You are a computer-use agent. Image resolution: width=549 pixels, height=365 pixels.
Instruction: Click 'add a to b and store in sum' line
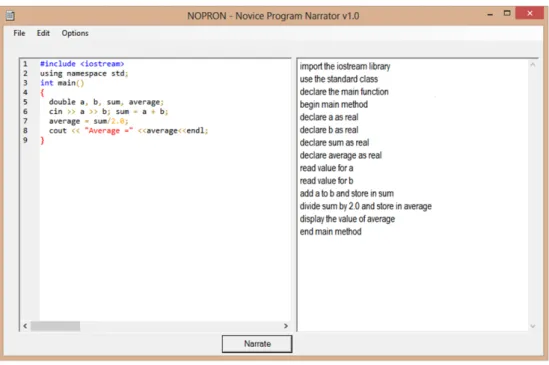point(347,193)
